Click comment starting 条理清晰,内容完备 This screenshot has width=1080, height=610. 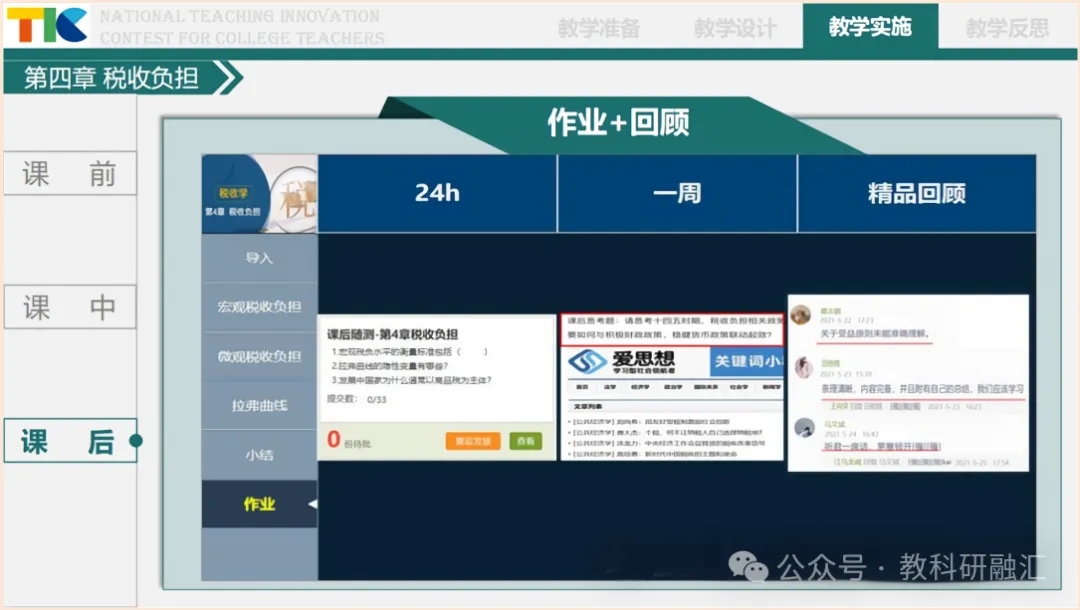(x=922, y=390)
